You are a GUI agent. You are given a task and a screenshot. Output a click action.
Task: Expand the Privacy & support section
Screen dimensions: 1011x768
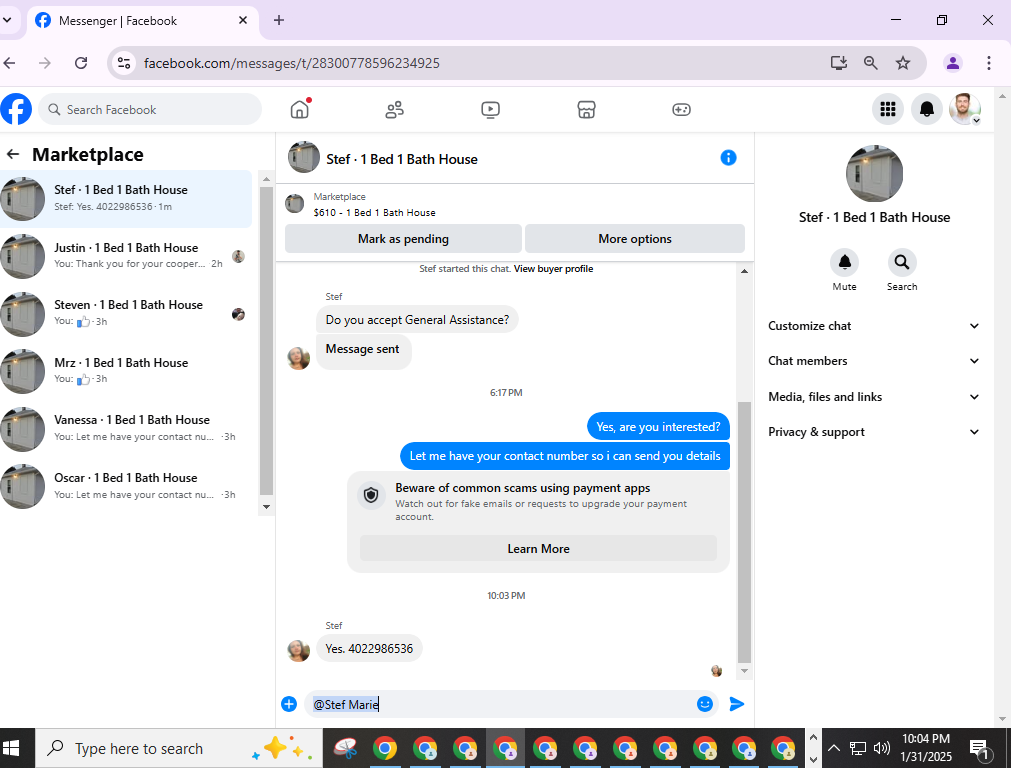point(874,432)
